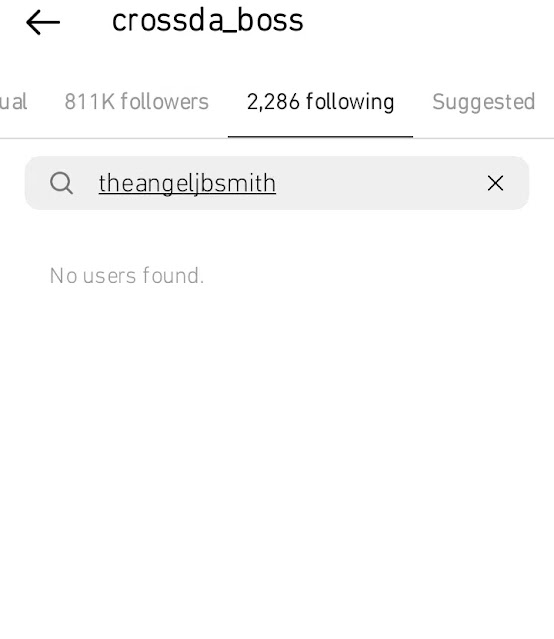Click the magnifying glass search icon
Image resolution: width=554 pixels, height=639 pixels.
pos(62,183)
